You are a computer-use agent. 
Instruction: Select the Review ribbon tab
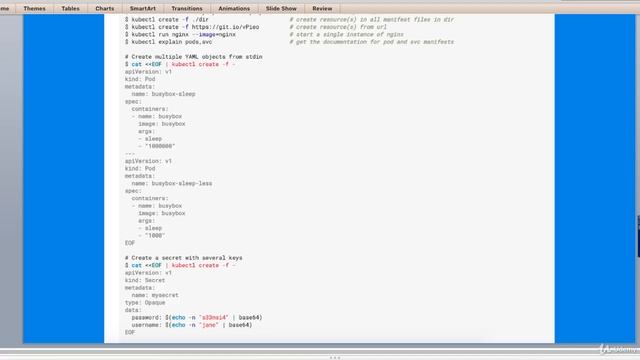[322, 8]
